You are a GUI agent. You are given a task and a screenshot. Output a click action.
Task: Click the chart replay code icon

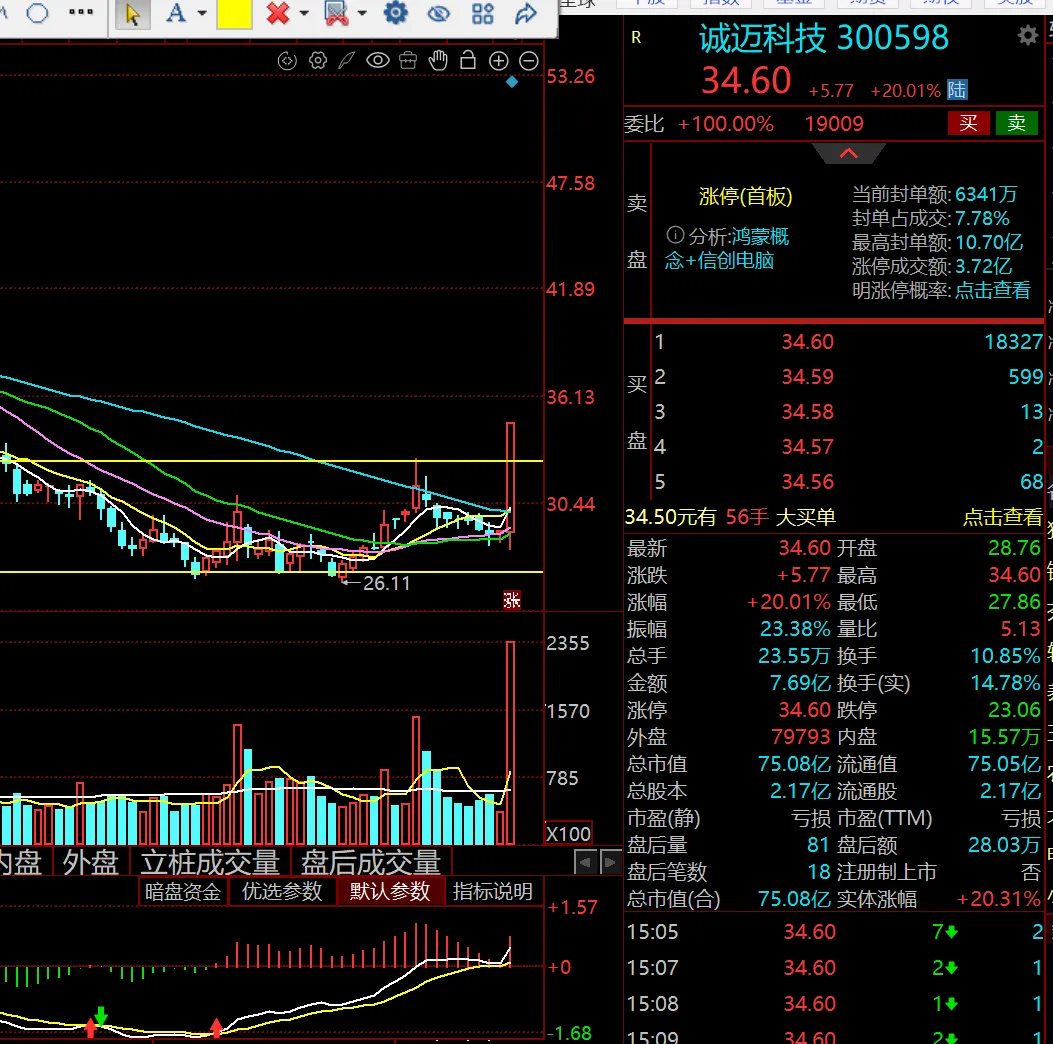pyautogui.click(x=287, y=61)
